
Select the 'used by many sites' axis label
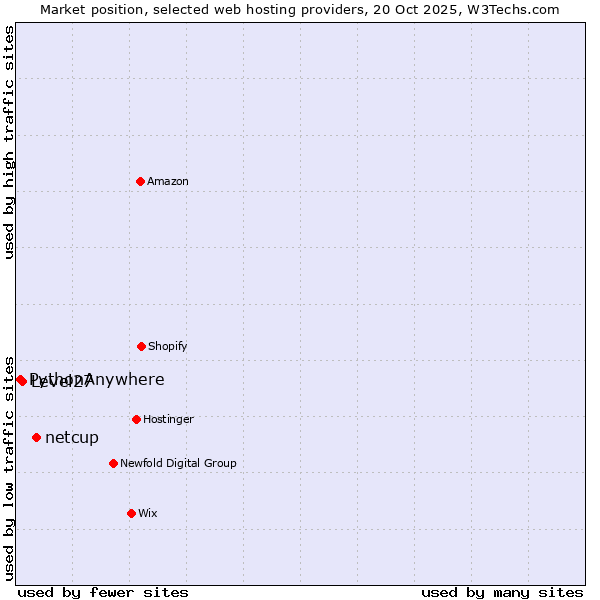pyautogui.click(x=502, y=592)
